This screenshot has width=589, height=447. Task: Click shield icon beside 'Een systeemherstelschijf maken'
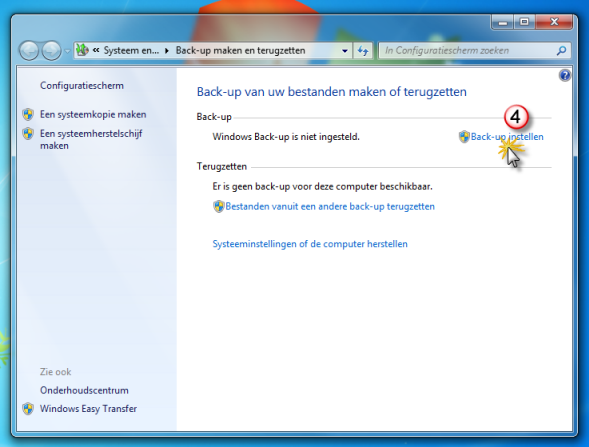(28, 133)
